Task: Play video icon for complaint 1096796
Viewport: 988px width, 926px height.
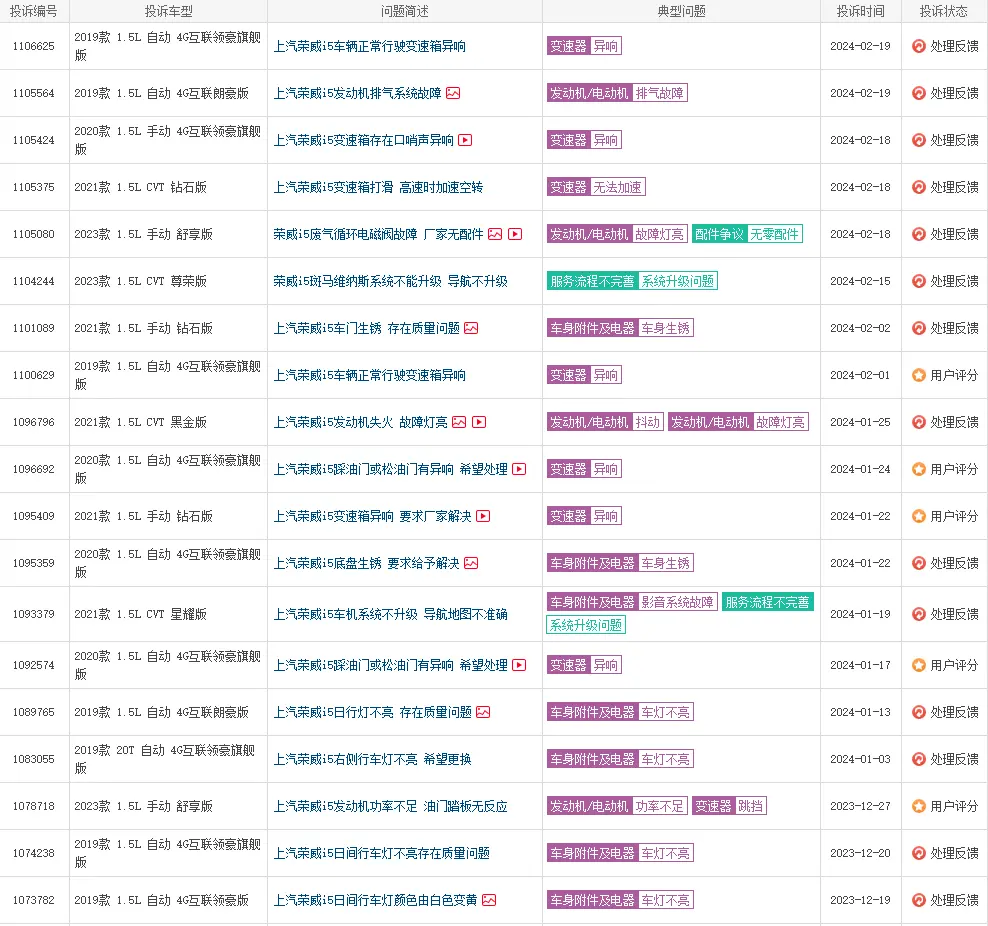Action: 480,422
